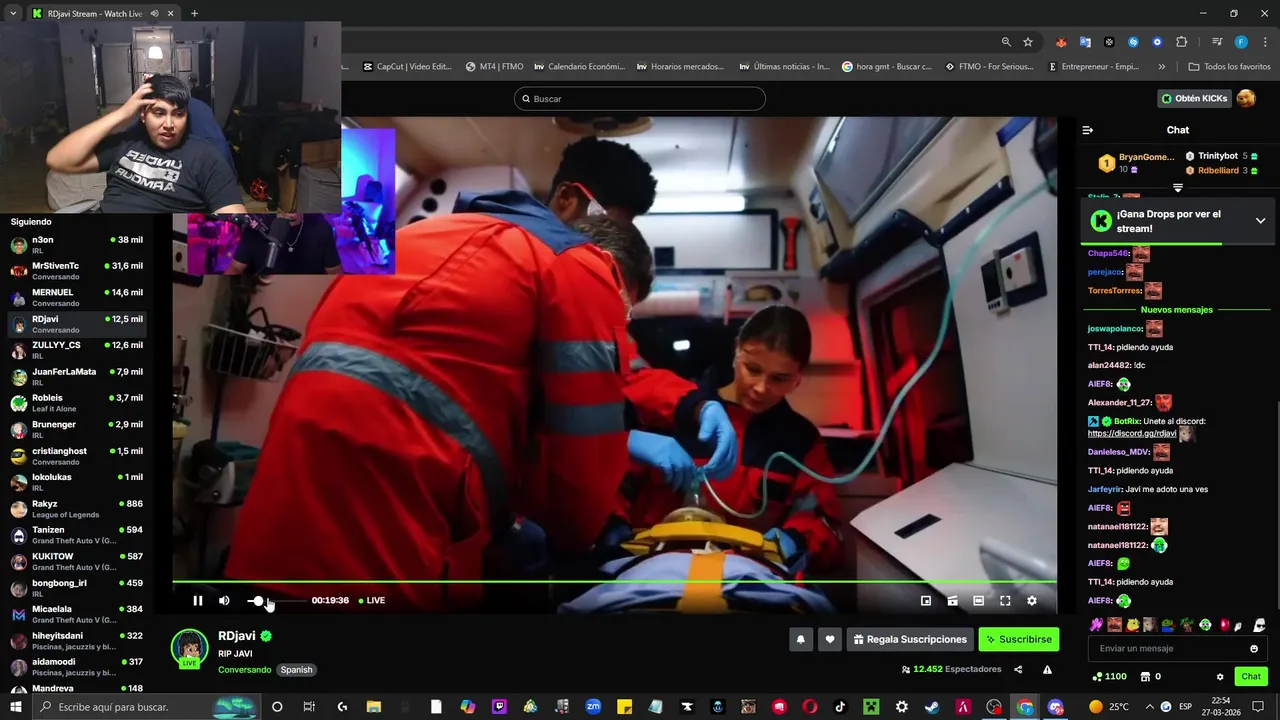Click Conversando category link

[x=244, y=670]
